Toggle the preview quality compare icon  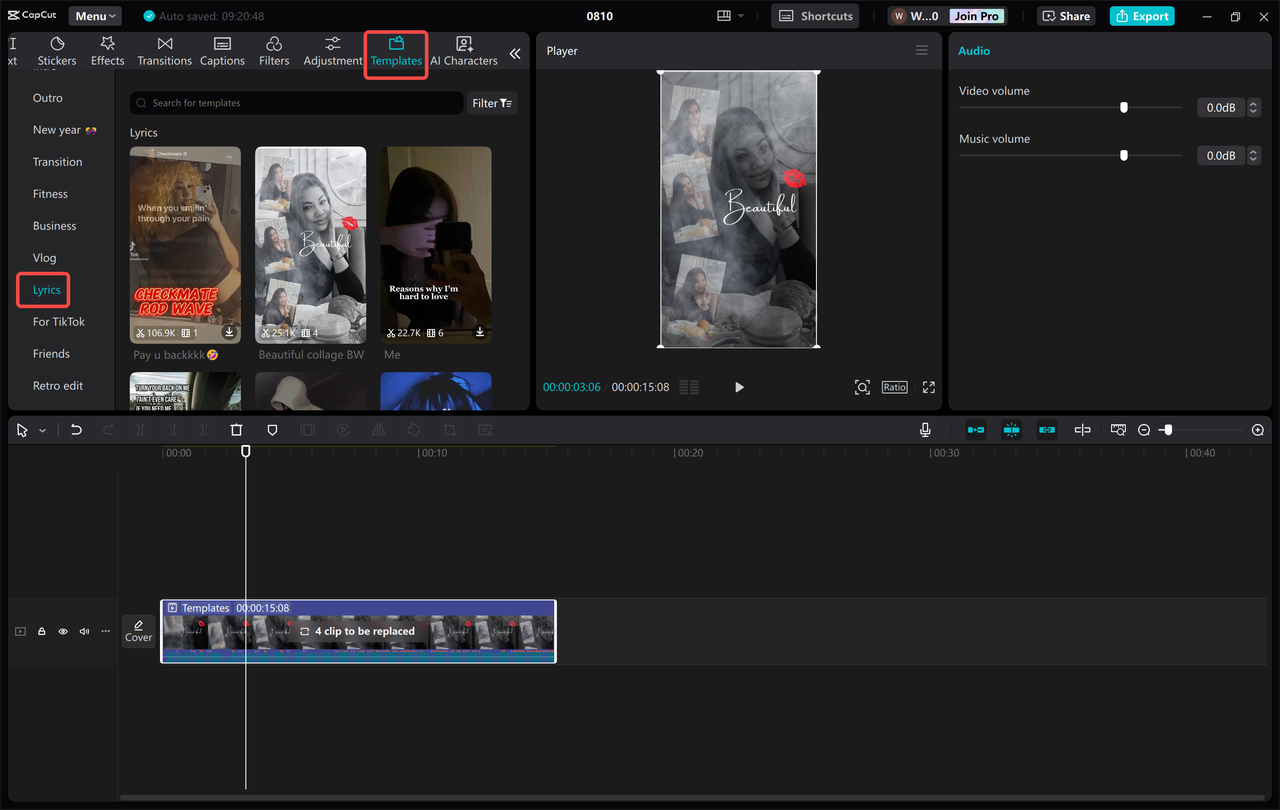tap(689, 387)
